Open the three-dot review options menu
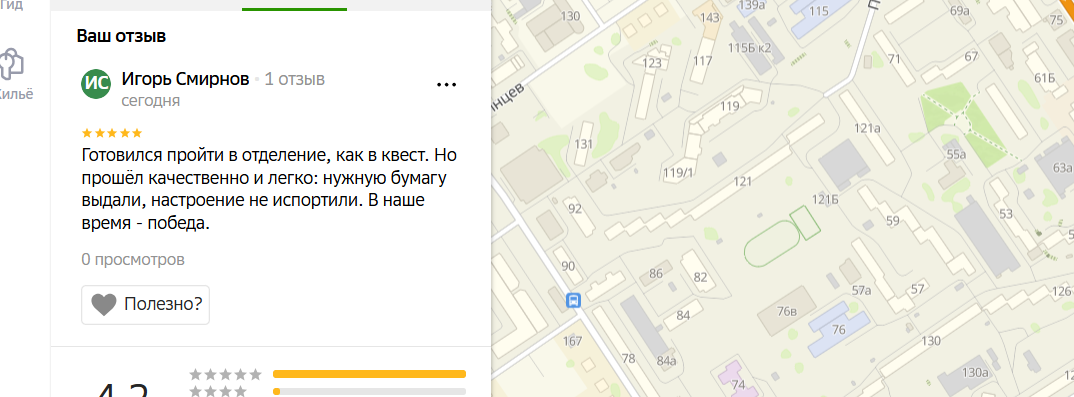The height and width of the screenshot is (397, 1074). click(x=446, y=85)
